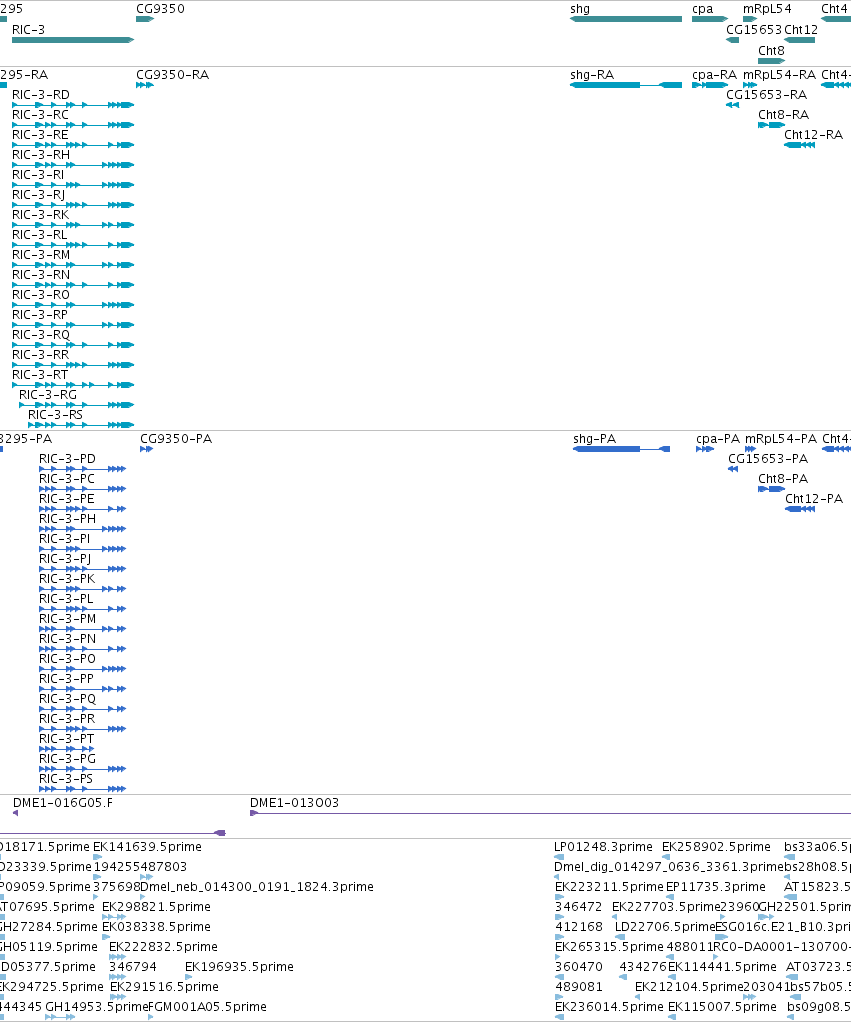Image resolution: width=851 pixels, height=1022 pixels.
Task: Select the RIC-3 gene span bar
Action: [x=73, y=40]
